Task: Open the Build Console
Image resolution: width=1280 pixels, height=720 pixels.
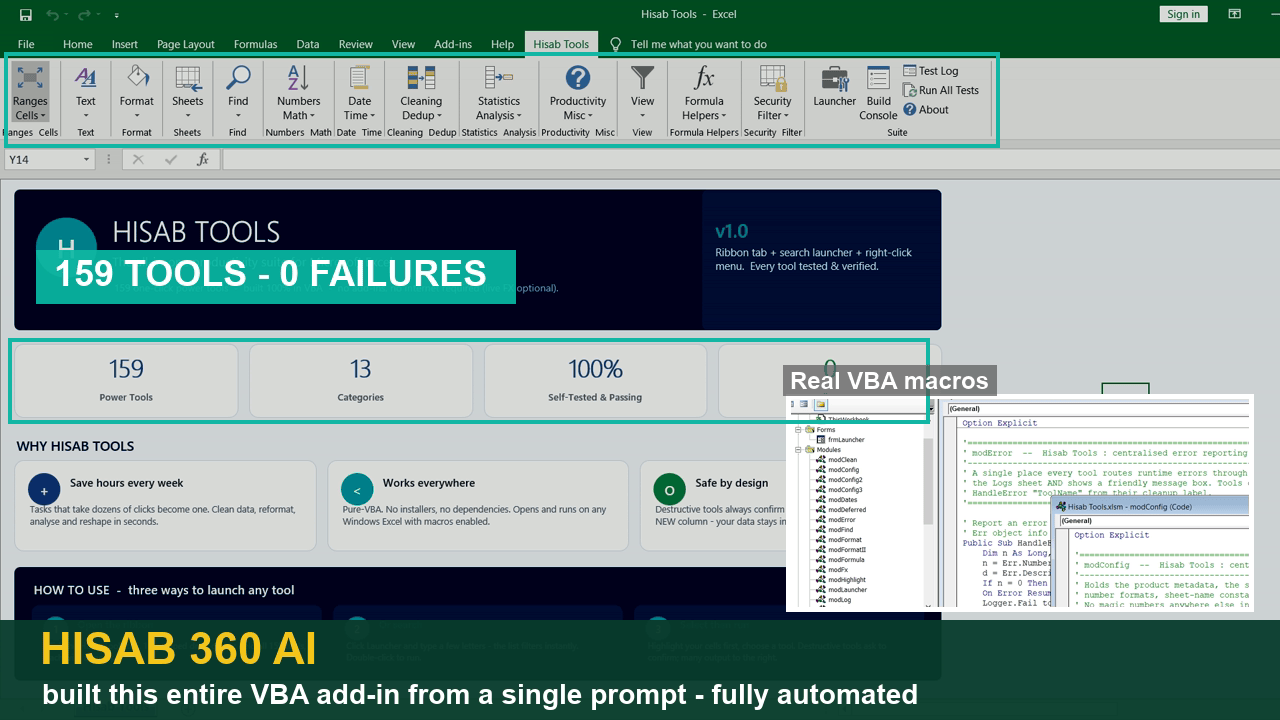Action: point(878,93)
